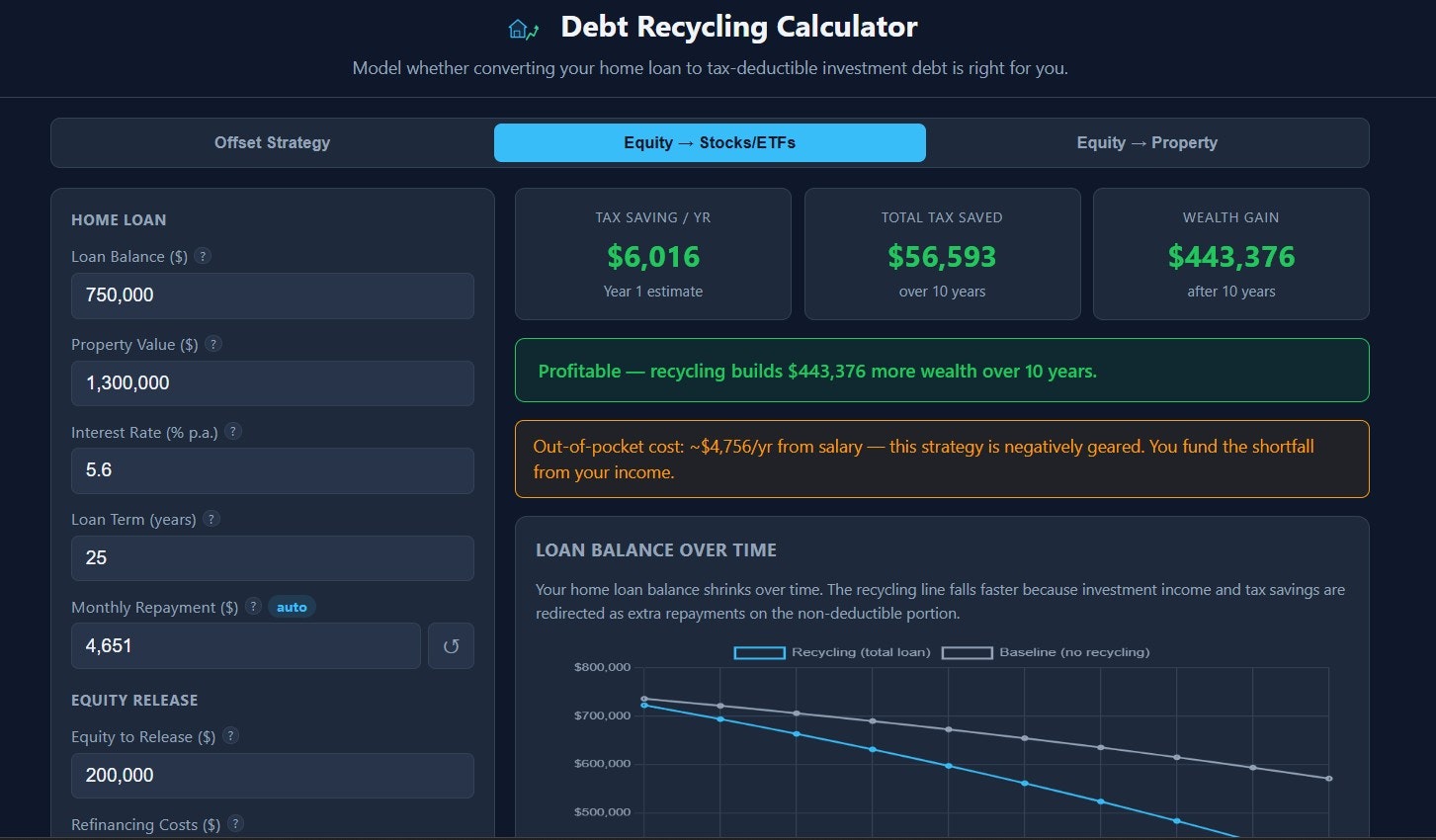Select the Interest Rate input field
Screen dimensions: 1436x840
[x=273, y=470]
